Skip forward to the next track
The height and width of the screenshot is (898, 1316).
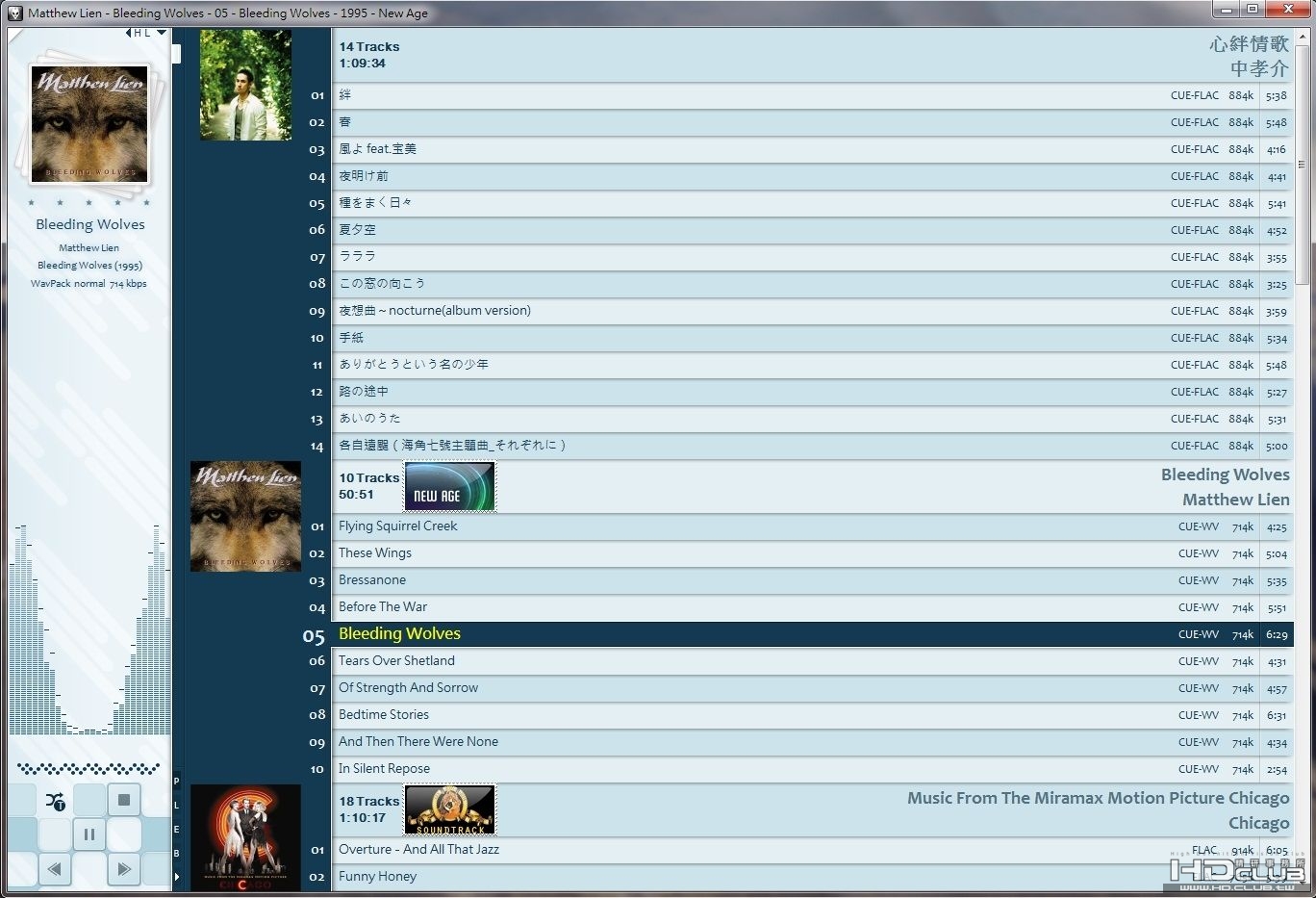click(x=124, y=869)
